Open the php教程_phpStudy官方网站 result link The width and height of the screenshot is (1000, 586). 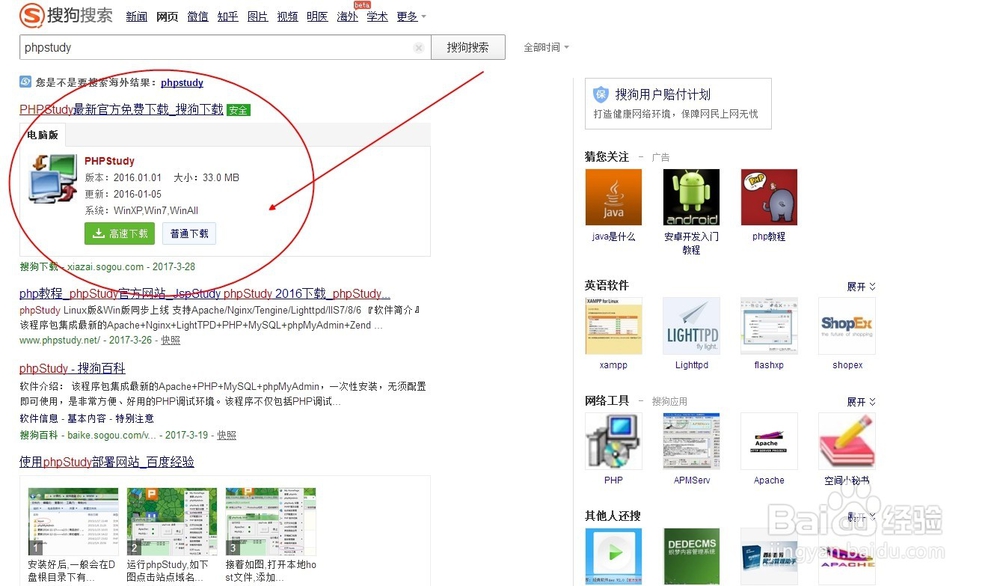[205, 293]
